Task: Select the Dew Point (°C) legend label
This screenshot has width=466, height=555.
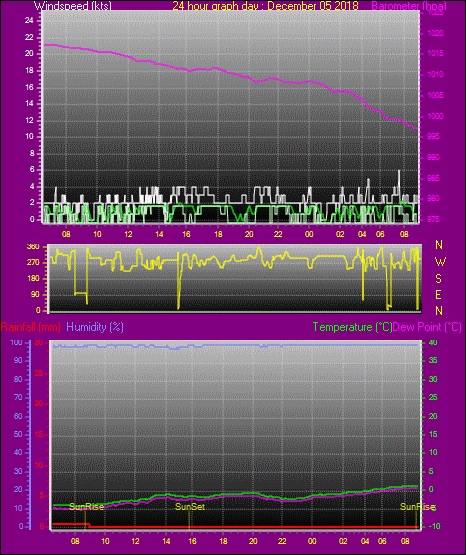Action: 427,327
